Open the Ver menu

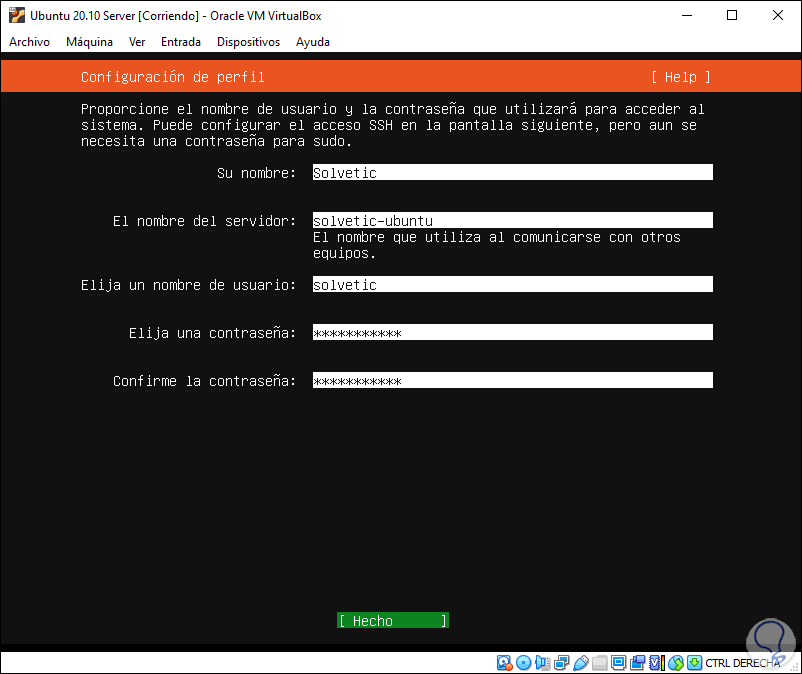[137, 42]
